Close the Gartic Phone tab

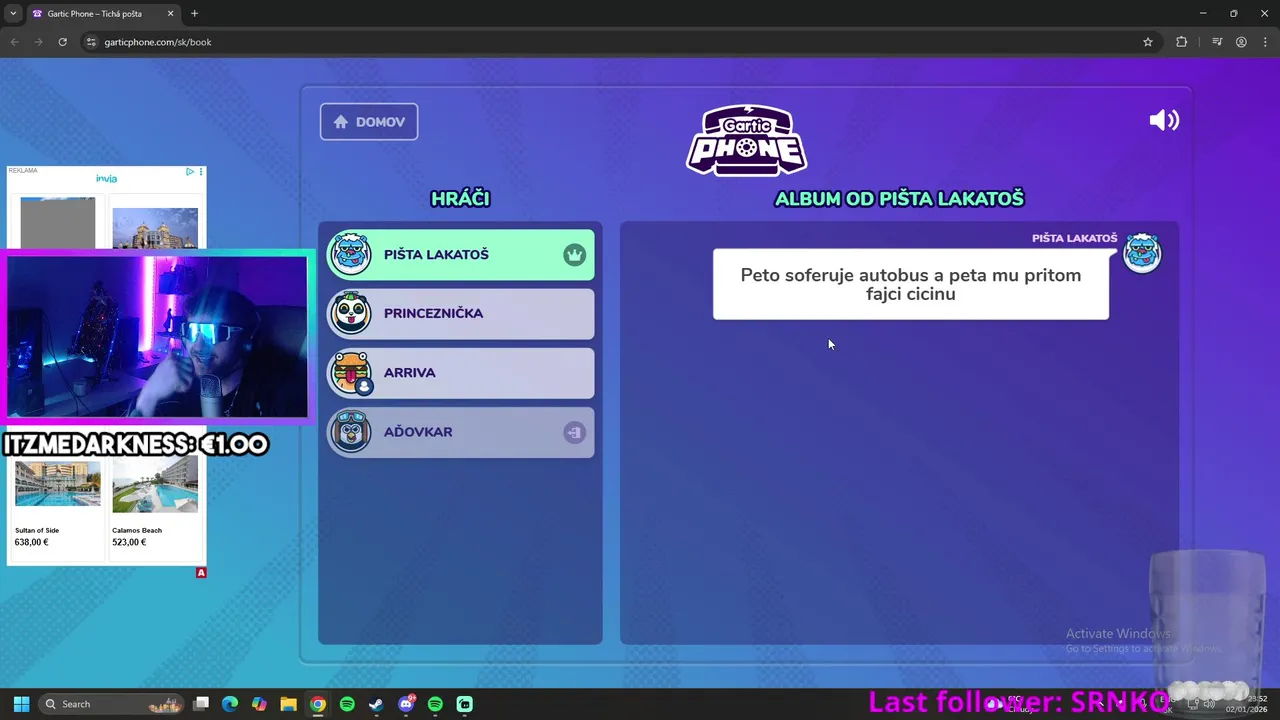coord(171,14)
